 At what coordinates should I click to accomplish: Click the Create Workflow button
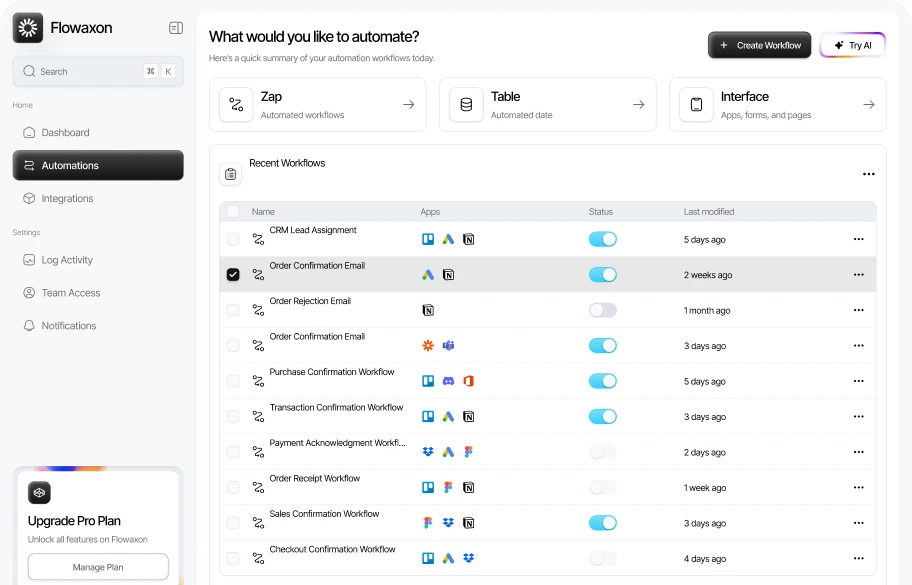point(759,45)
